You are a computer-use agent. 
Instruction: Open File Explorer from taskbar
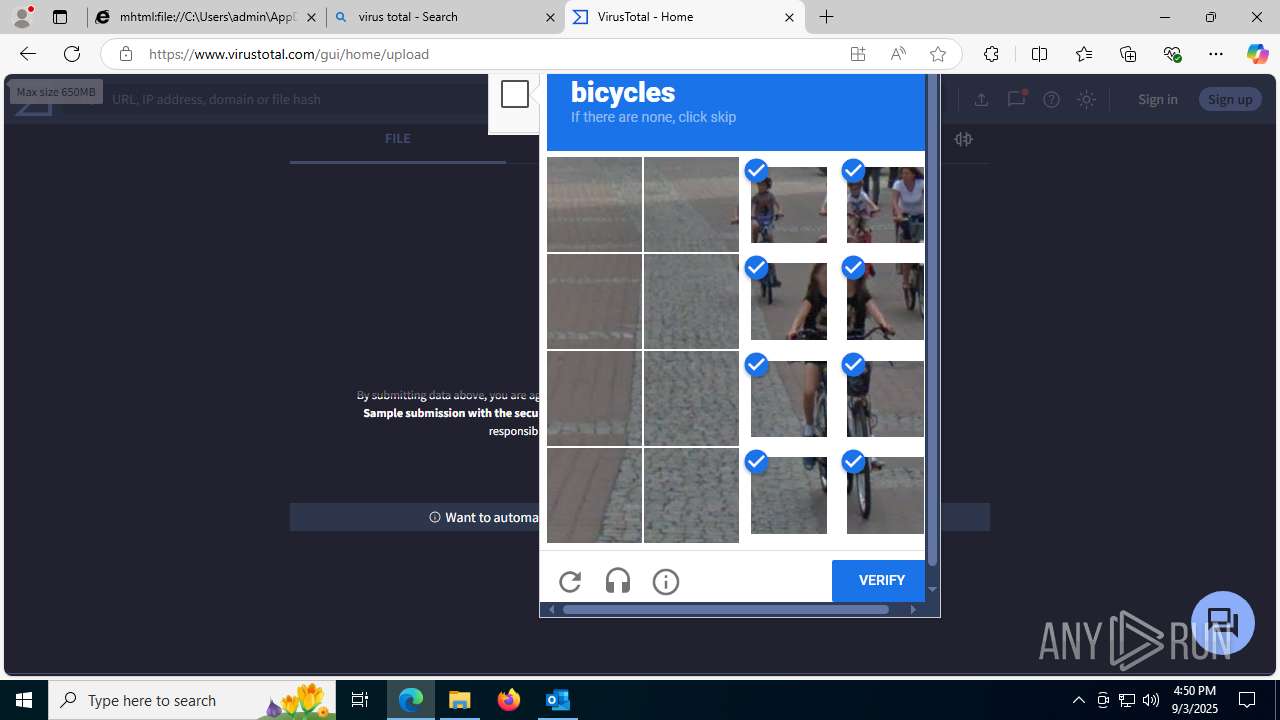(x=460, y=700)
